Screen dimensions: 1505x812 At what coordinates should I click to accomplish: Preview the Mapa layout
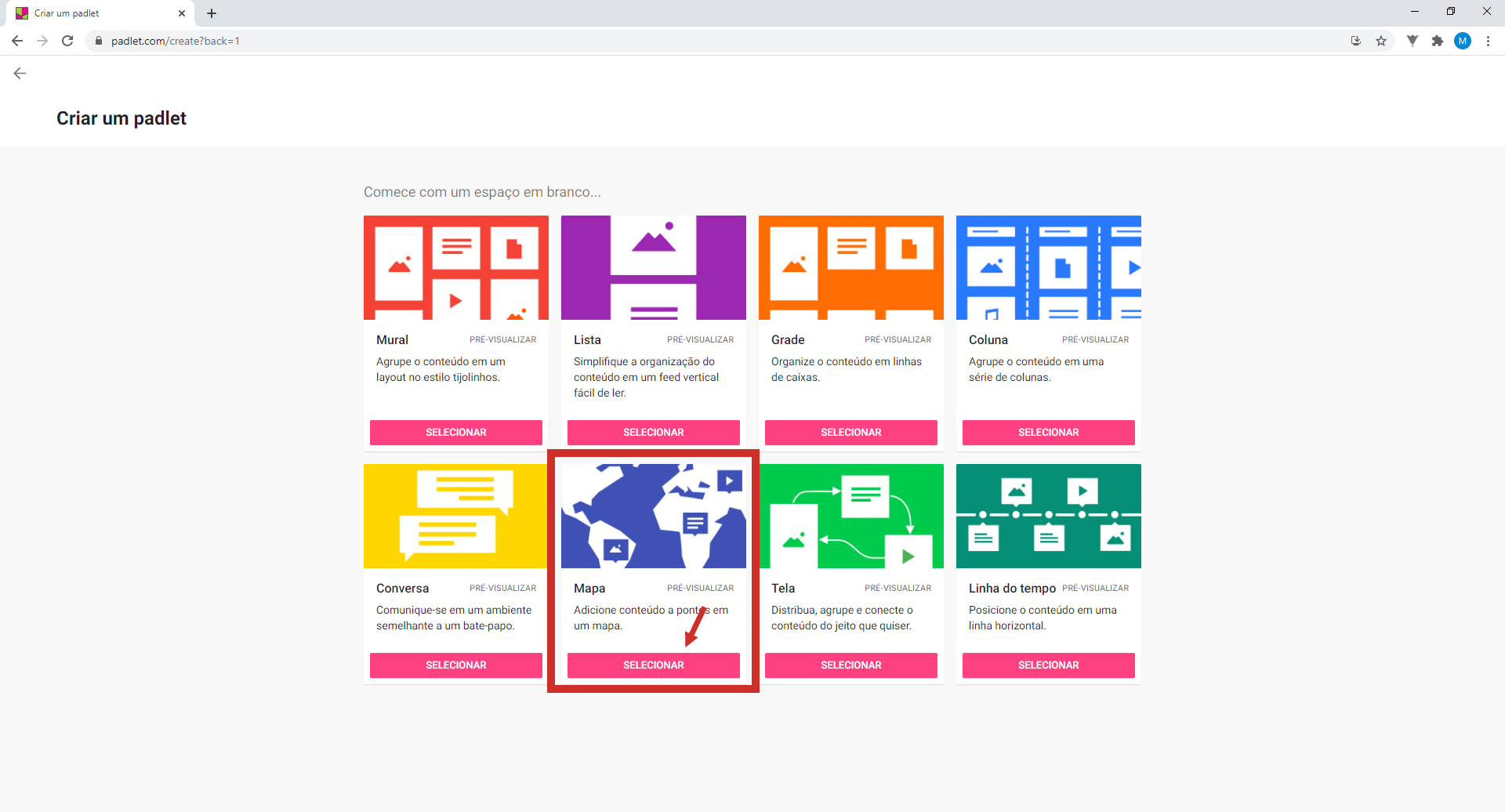tap(701, 588)
